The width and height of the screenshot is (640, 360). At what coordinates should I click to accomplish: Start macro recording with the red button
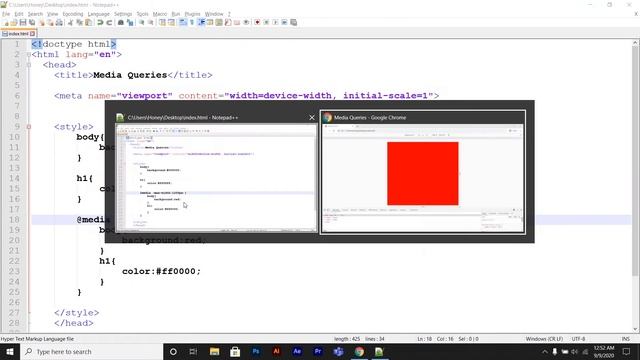(x=257, y=22)
